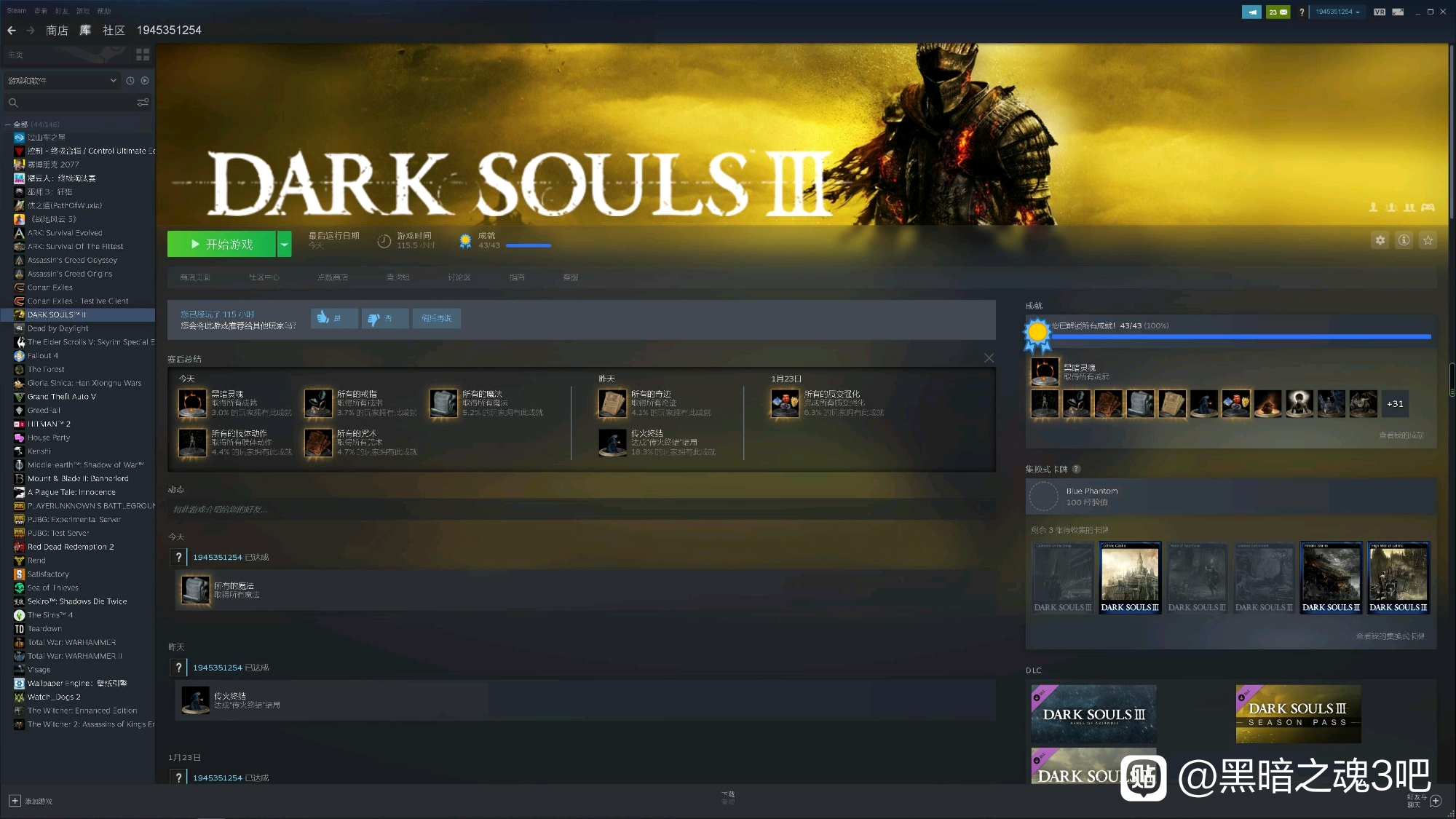
Task: Show game info circle icon
Action: pos(1404,240)
